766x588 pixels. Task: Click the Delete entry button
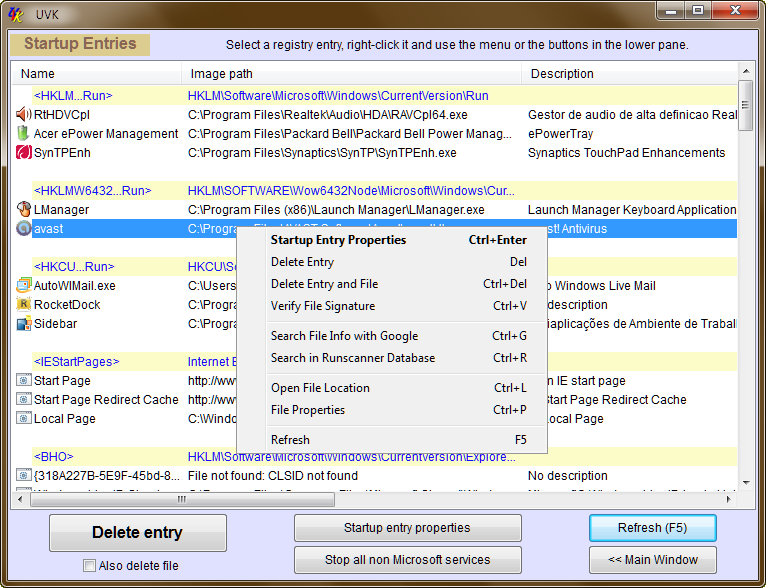[138, 532]
